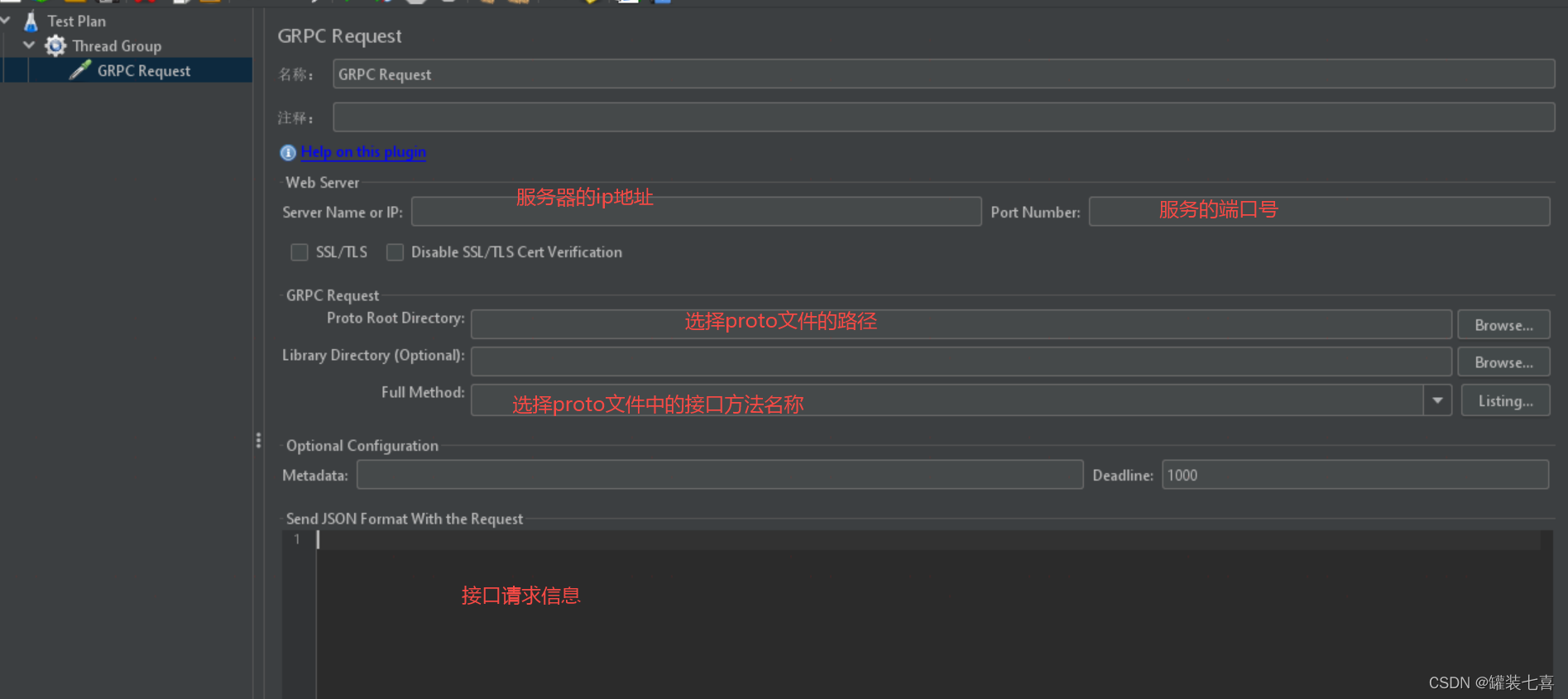The width and height of the screenshot is (1568, 699).
Task: Click the GRPC Request pencil icon in tree
Action: (80, 70)
